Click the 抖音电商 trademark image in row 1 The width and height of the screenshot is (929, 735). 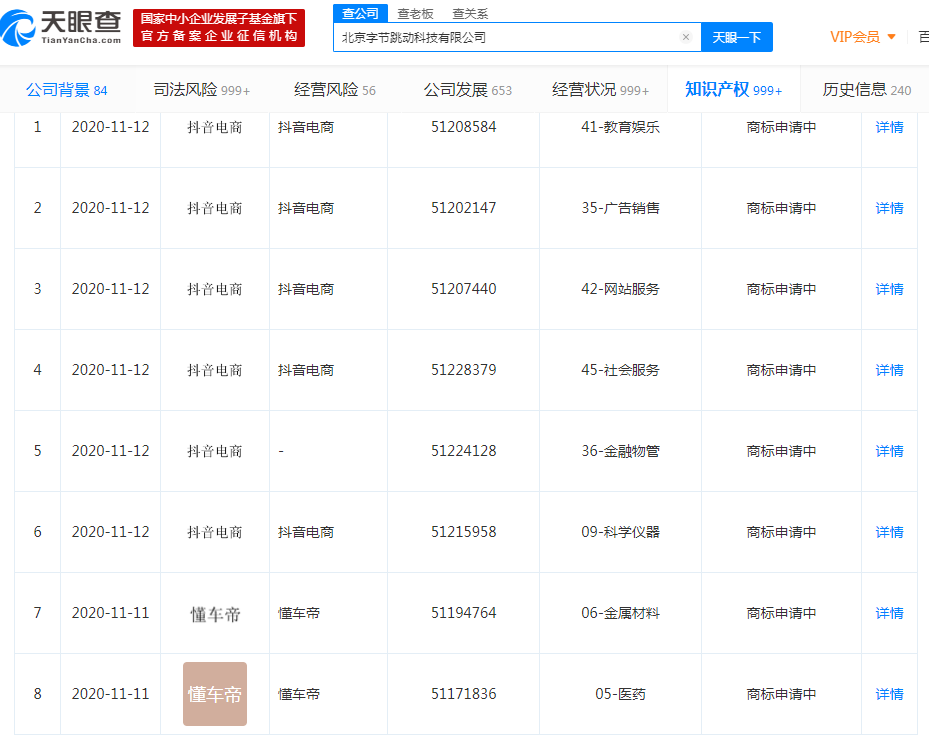[x=214, y=126]
